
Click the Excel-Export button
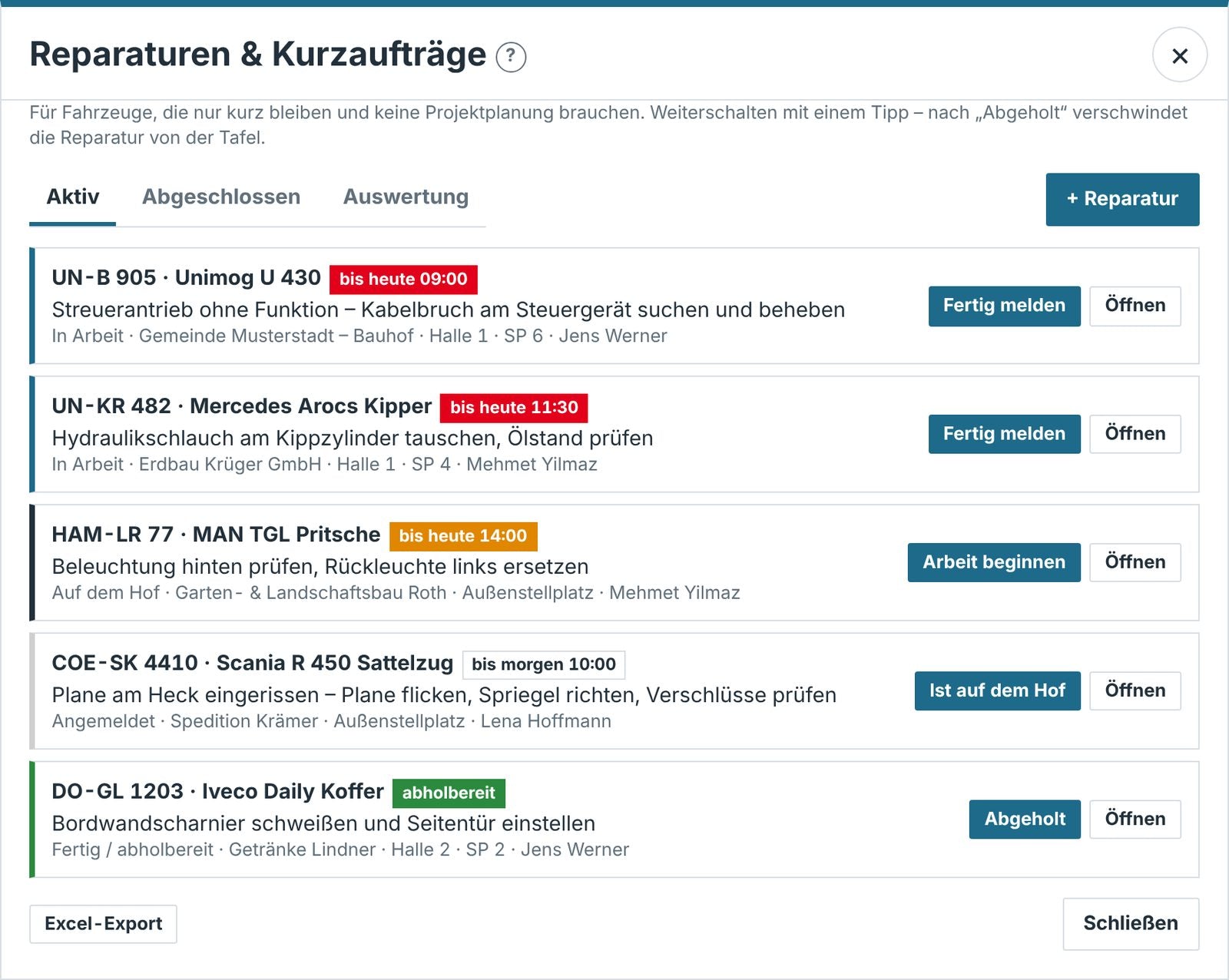(x=103, y=924)
